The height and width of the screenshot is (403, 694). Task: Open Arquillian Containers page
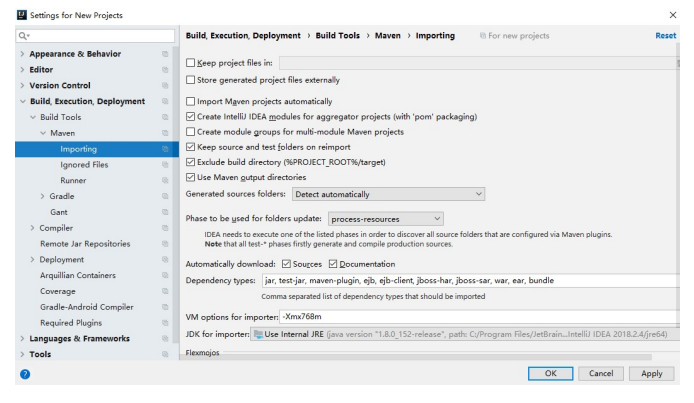78,275
